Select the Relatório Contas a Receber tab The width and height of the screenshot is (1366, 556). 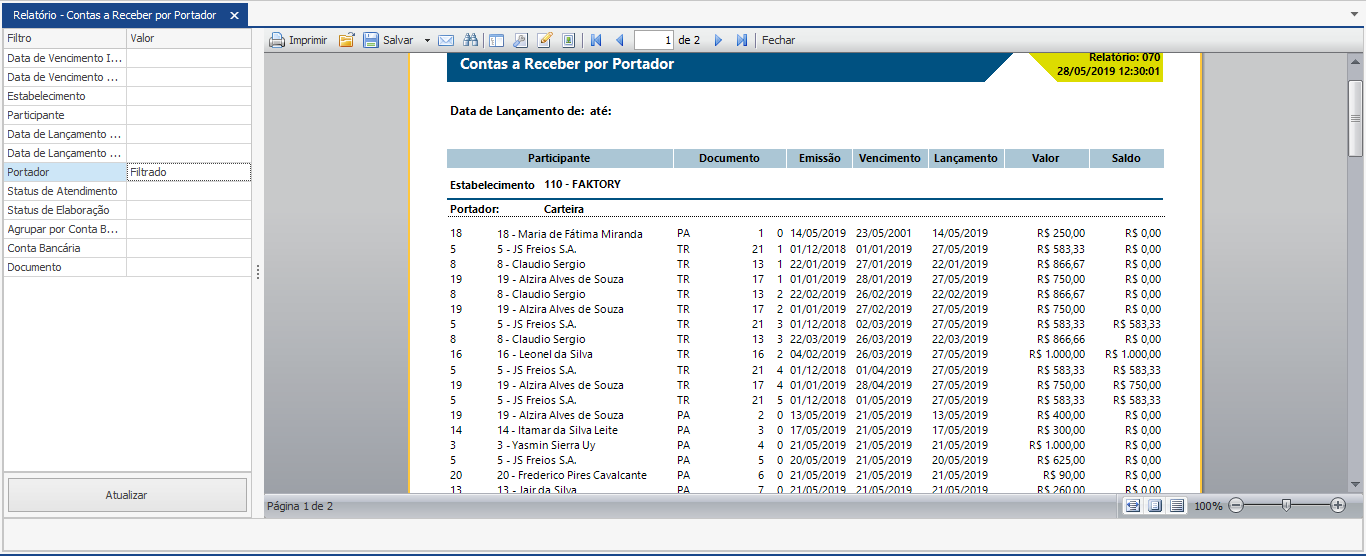(x=114, y=15)
